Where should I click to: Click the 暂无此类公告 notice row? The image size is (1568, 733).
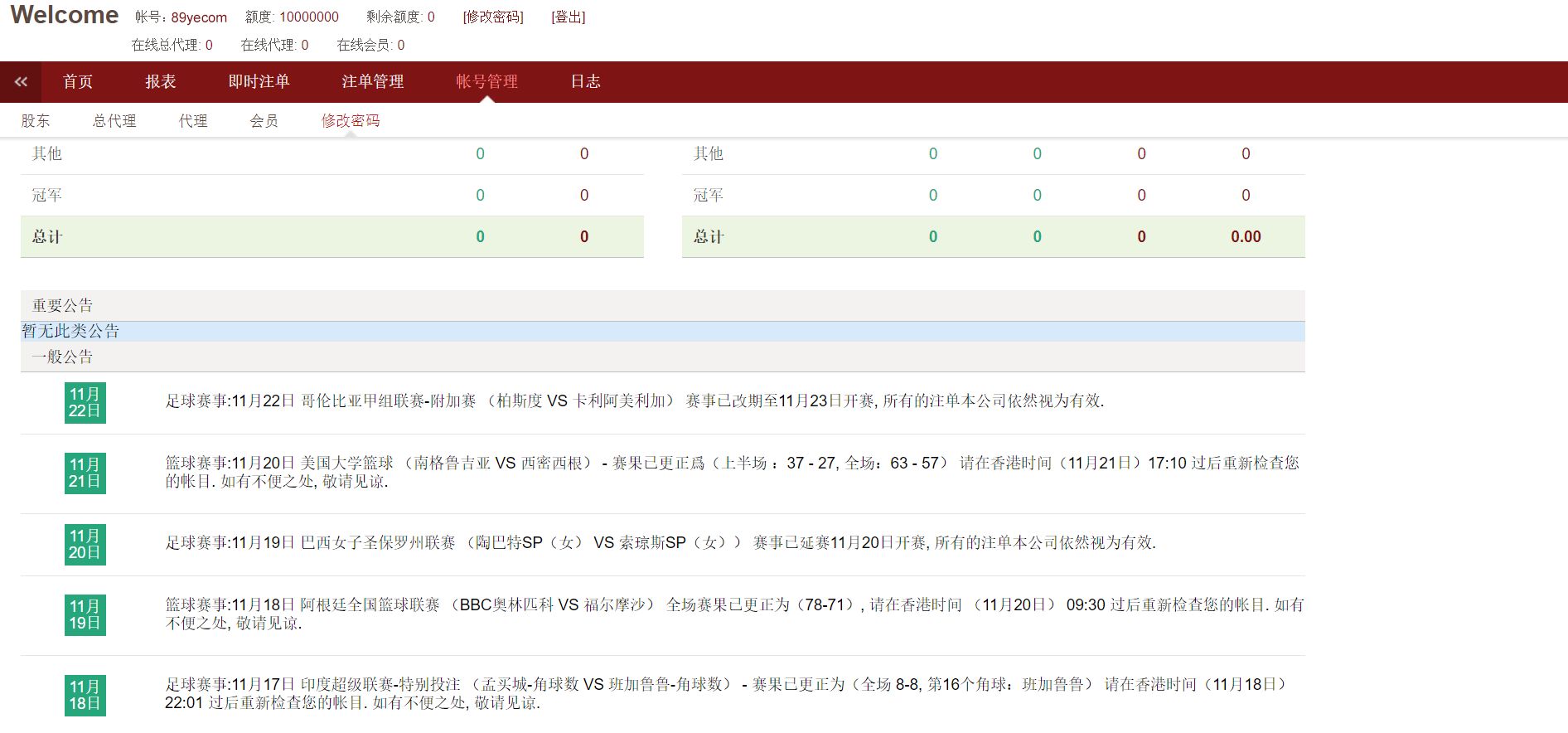(x=663, y=331)
